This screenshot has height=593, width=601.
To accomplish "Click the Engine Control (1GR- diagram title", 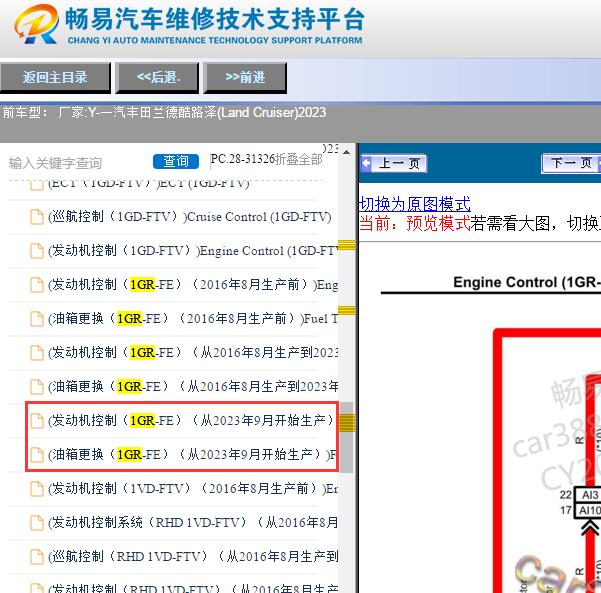I will click(x=527, y=283).
